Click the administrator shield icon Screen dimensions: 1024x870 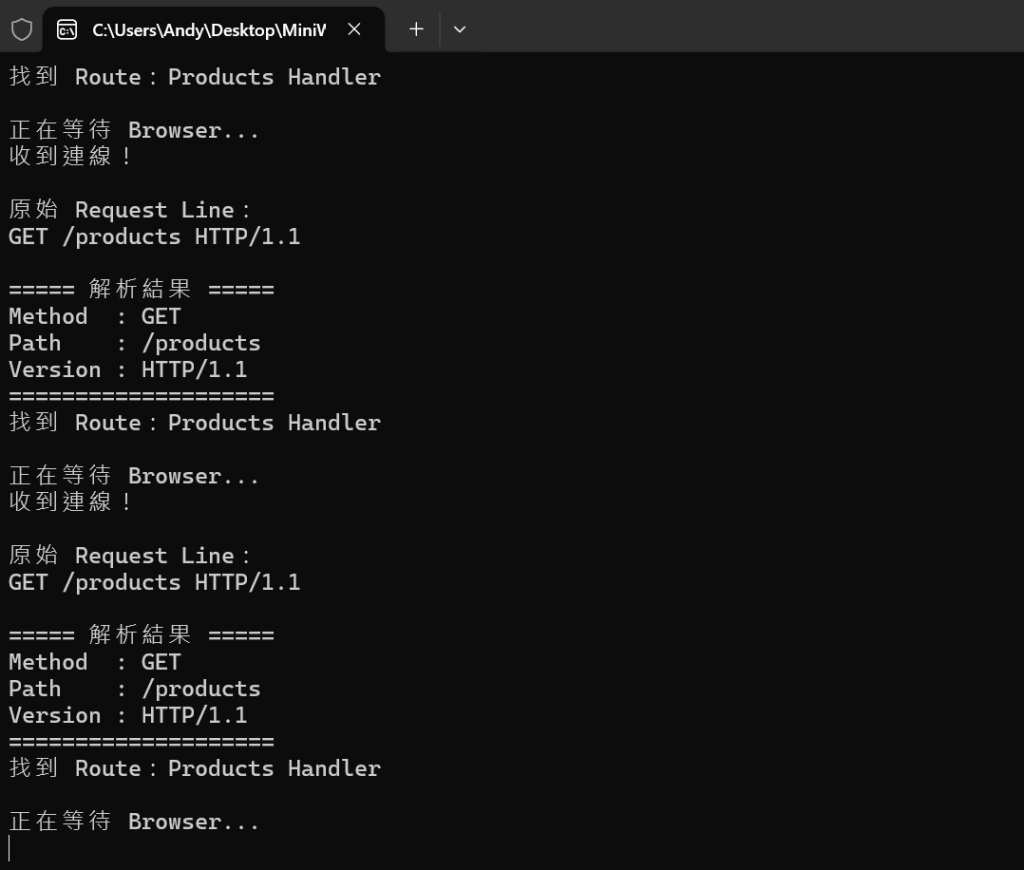point(22,29)
